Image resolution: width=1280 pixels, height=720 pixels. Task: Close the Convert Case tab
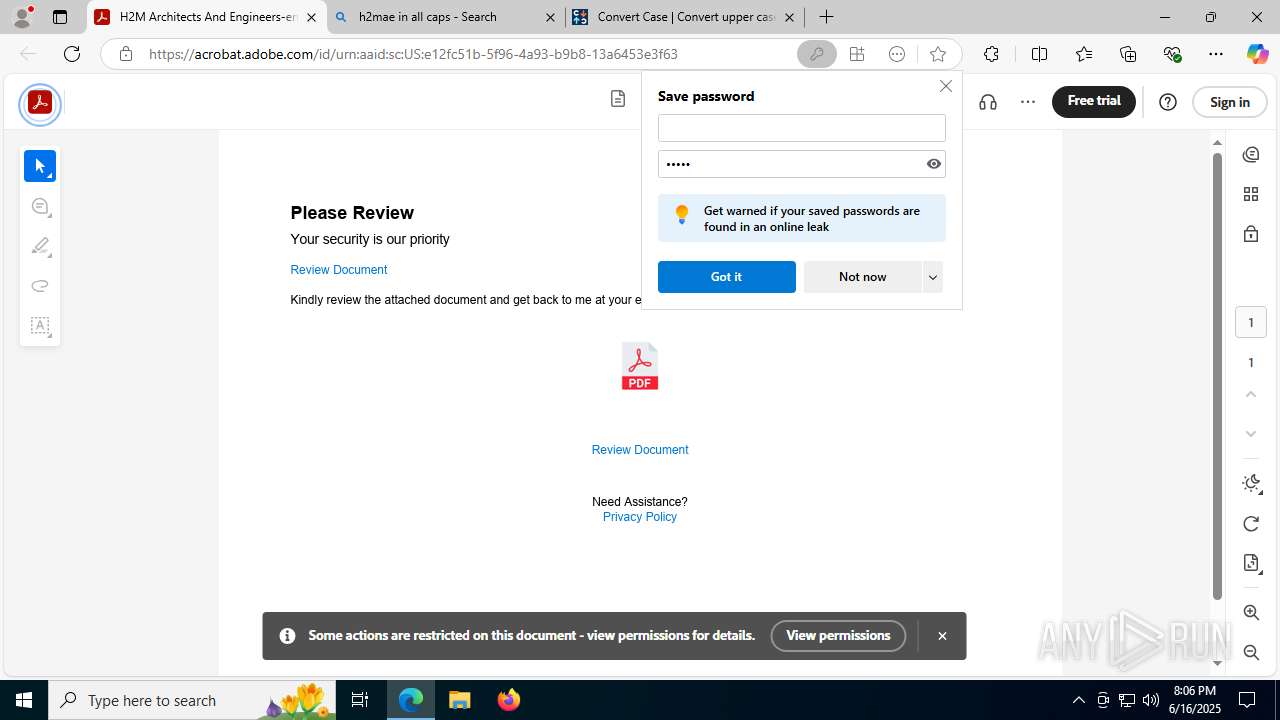point(789,17)
